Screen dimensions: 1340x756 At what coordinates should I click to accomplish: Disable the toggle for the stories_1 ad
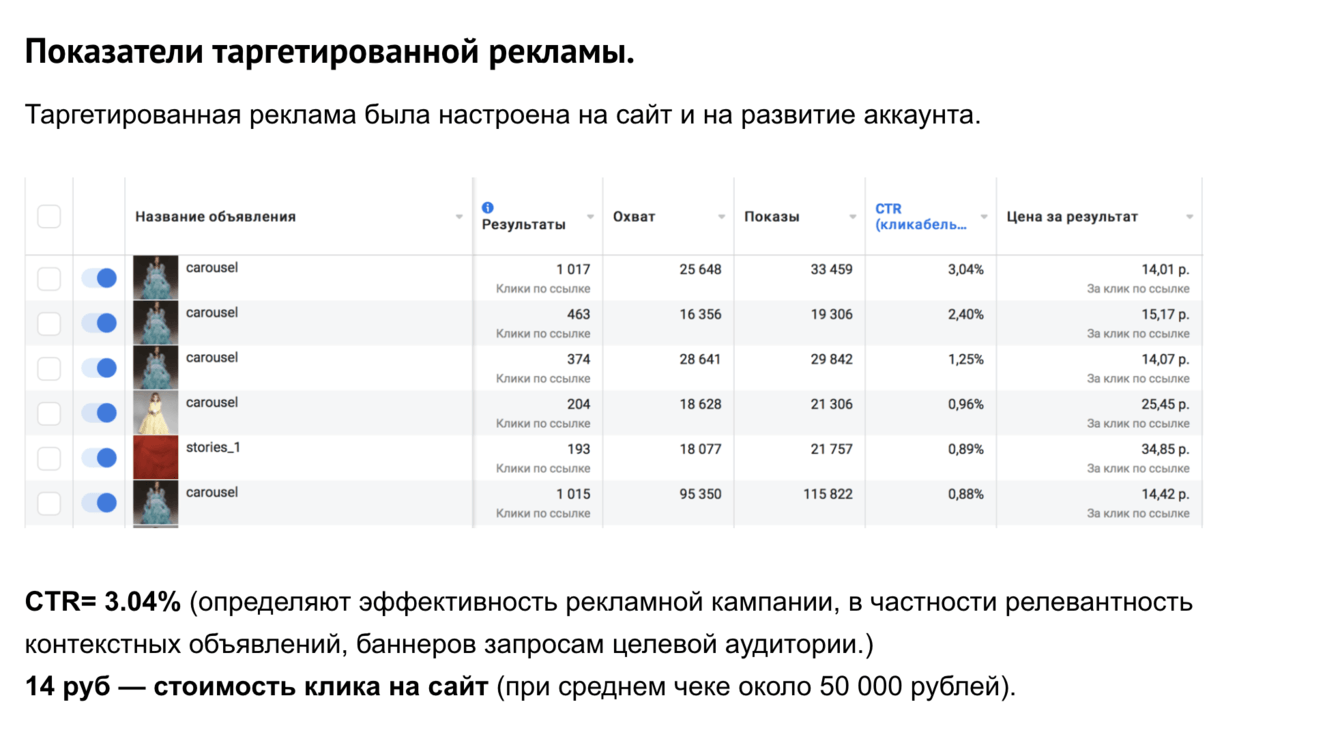tap(99, 458)
